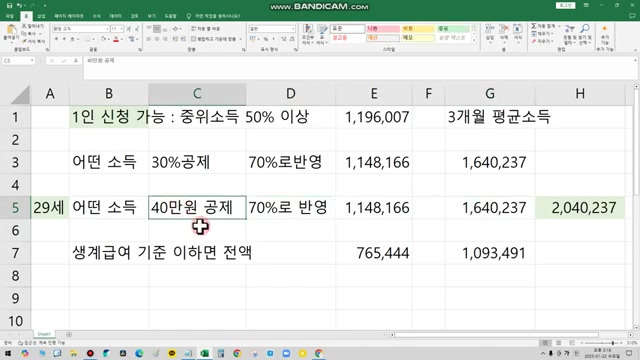Click the Delete cells icon
This screenshot has width=640, height=360.
click(504, 29)
